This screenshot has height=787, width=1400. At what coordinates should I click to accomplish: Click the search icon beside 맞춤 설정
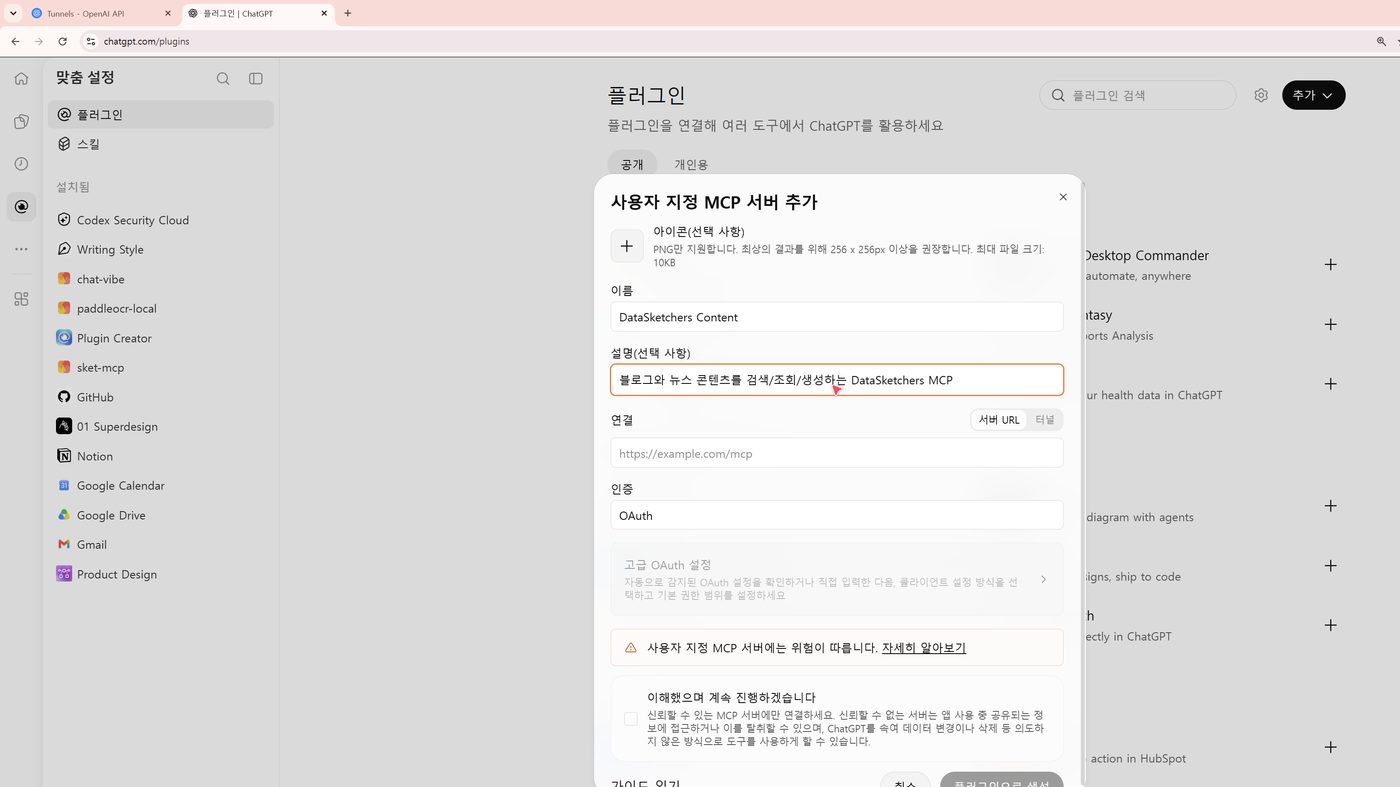coord(223,79)
